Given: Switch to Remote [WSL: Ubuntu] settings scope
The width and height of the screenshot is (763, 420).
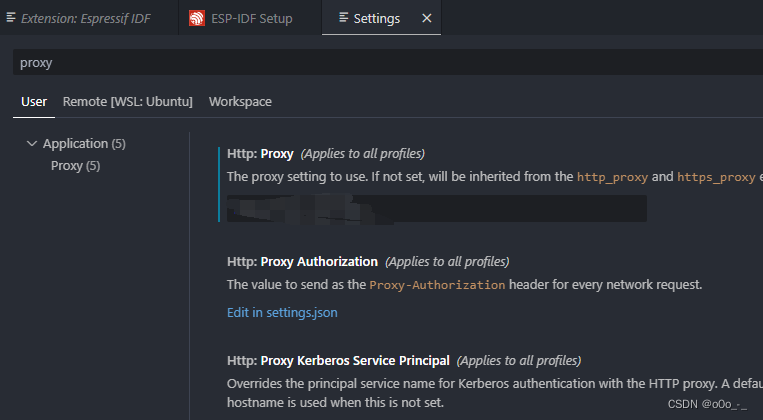Looking at the screenshot, I should (127, 102).
